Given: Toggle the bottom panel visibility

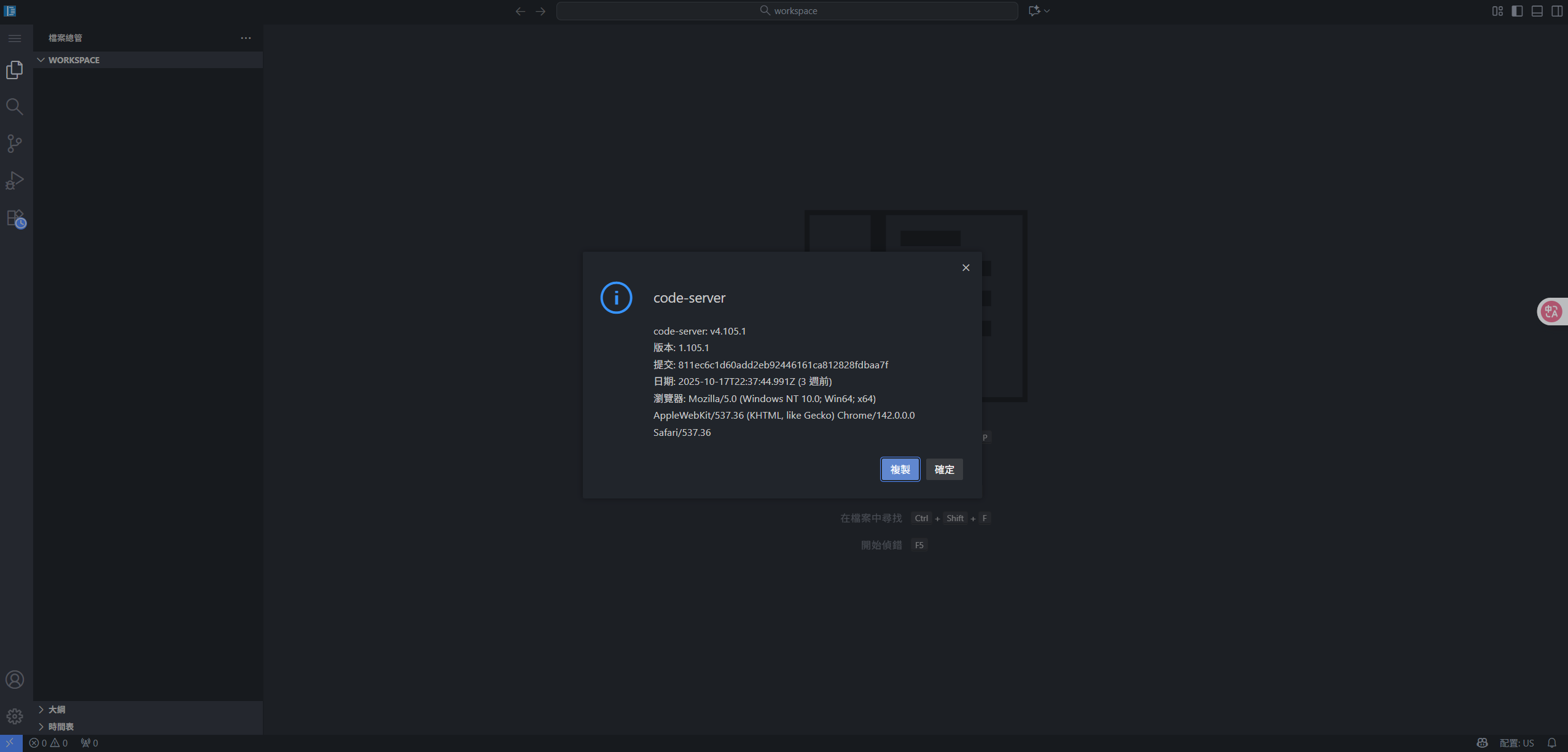Looking at the screenshot, I should 1537,11.
